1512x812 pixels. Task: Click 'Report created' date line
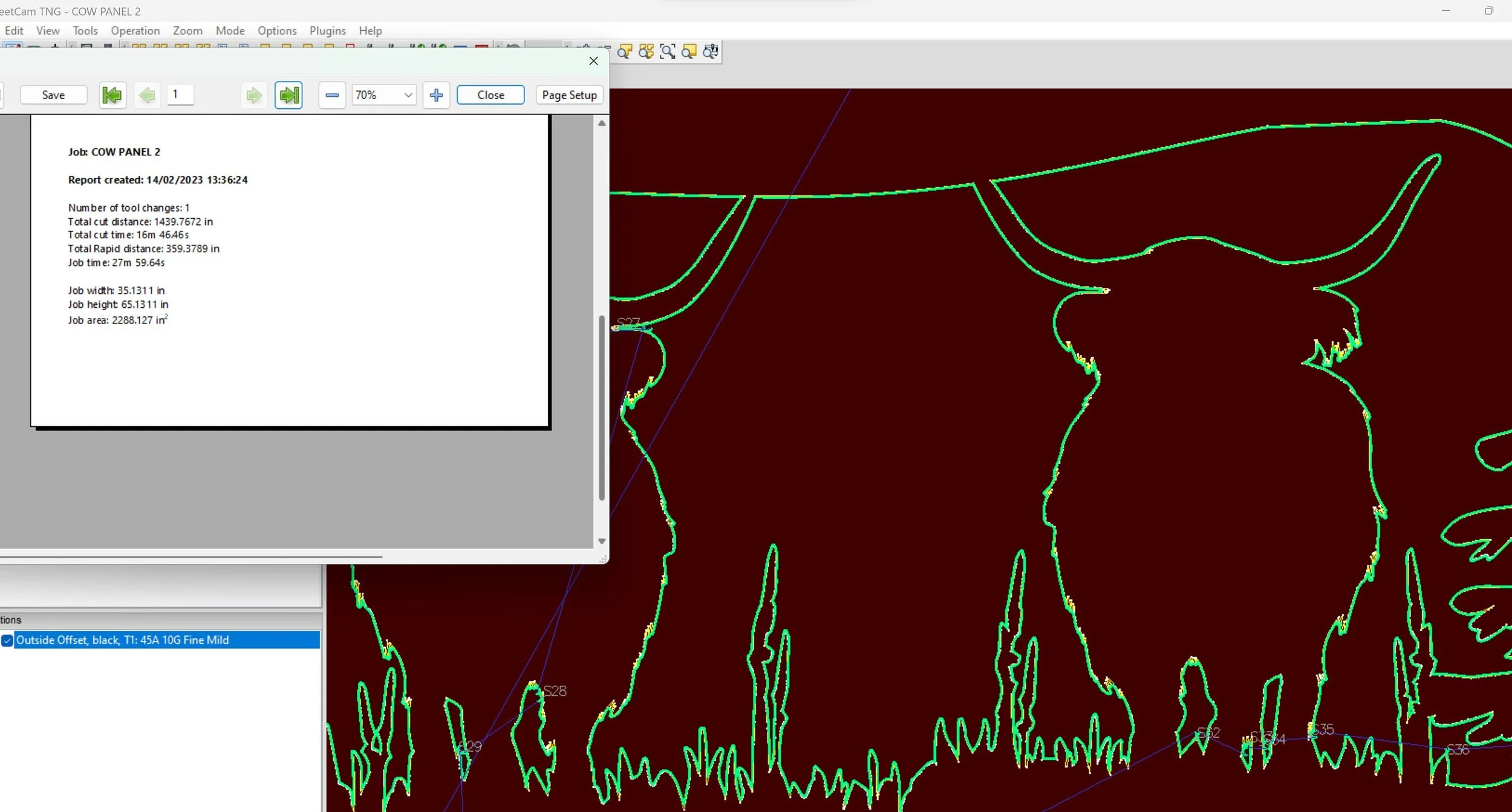pyautogui.click(x=158, y=180)
